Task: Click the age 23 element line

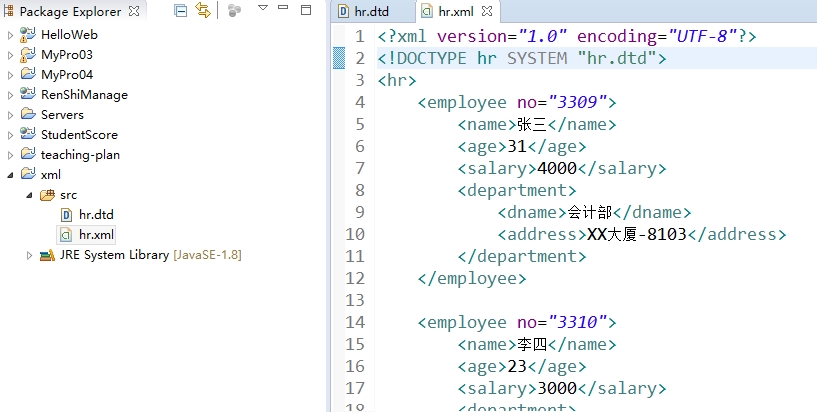Action: tap(522, 367)
